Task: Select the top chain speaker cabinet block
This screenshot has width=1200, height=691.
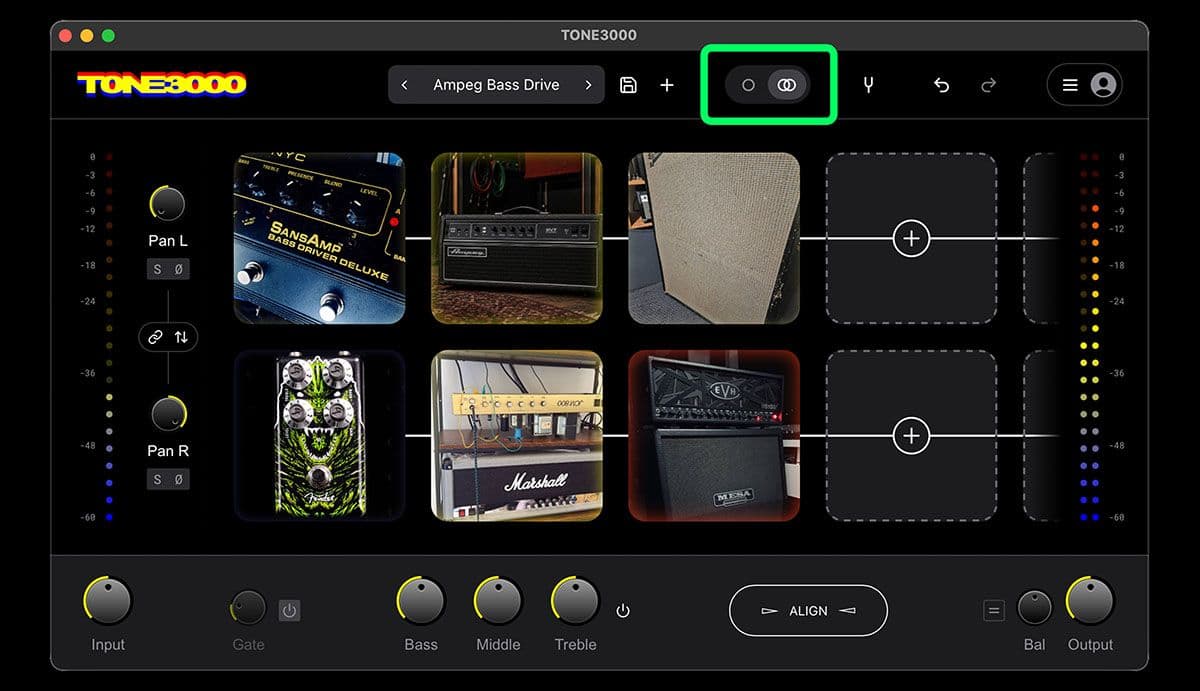Action: [714, 238]
